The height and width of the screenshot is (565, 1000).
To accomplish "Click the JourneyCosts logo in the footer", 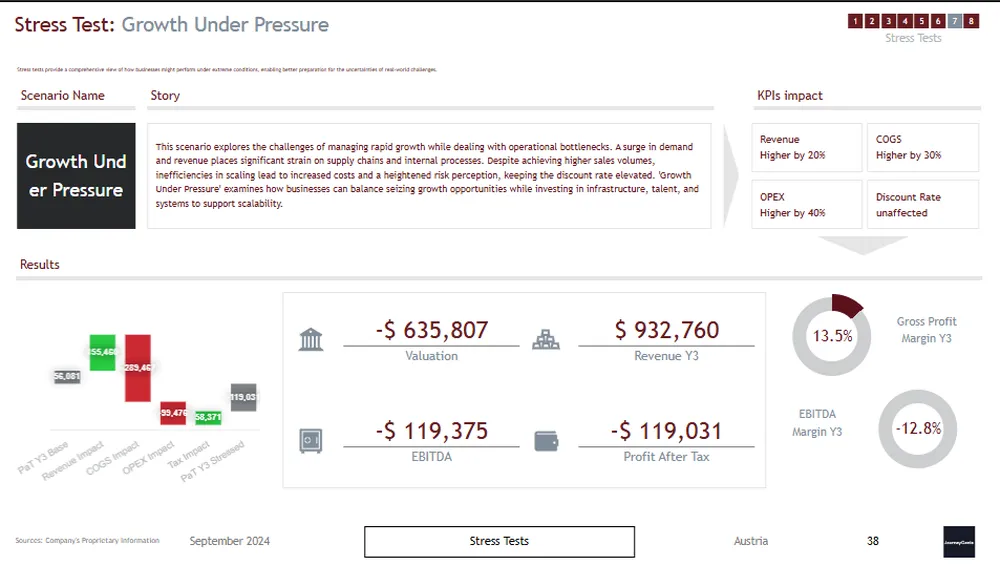I will [958, 541].
